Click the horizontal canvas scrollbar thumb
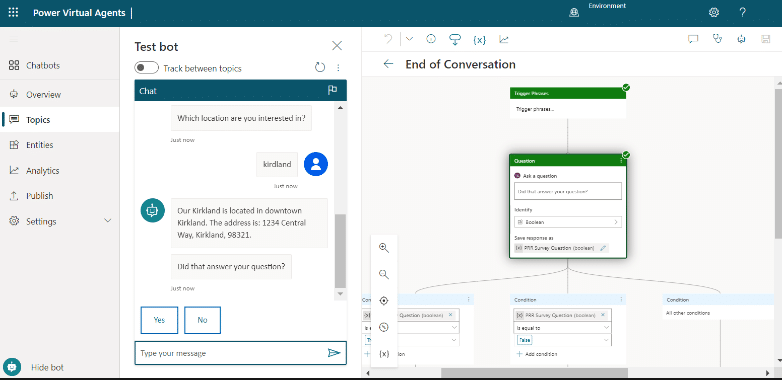Screen dimensions: 782x380 point(534,373)
